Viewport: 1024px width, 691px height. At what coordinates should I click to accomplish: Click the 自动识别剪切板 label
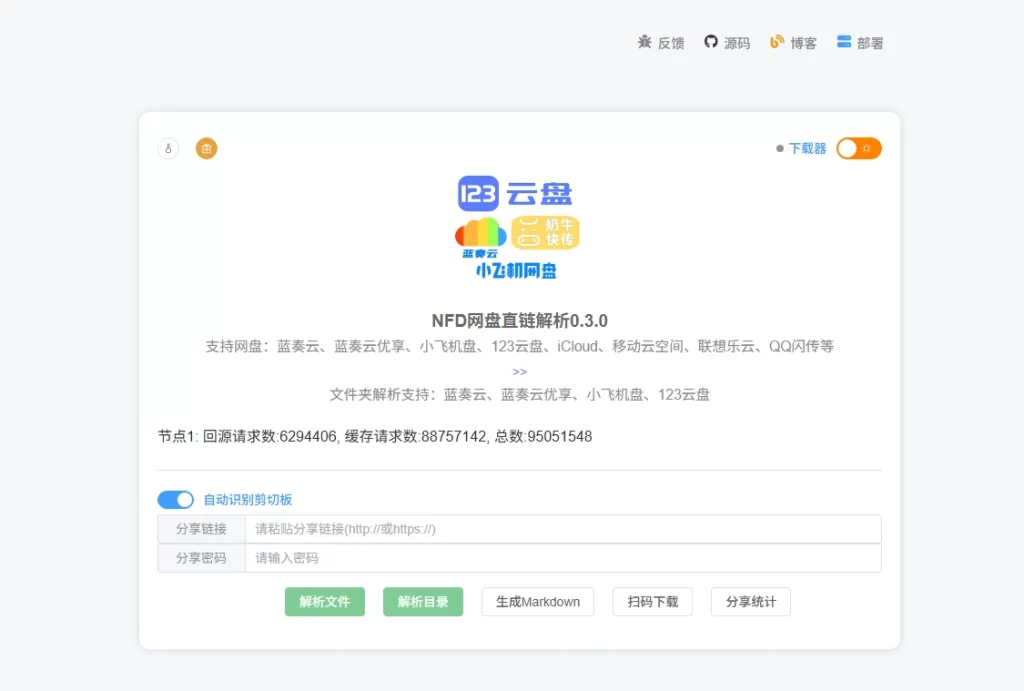248,500
